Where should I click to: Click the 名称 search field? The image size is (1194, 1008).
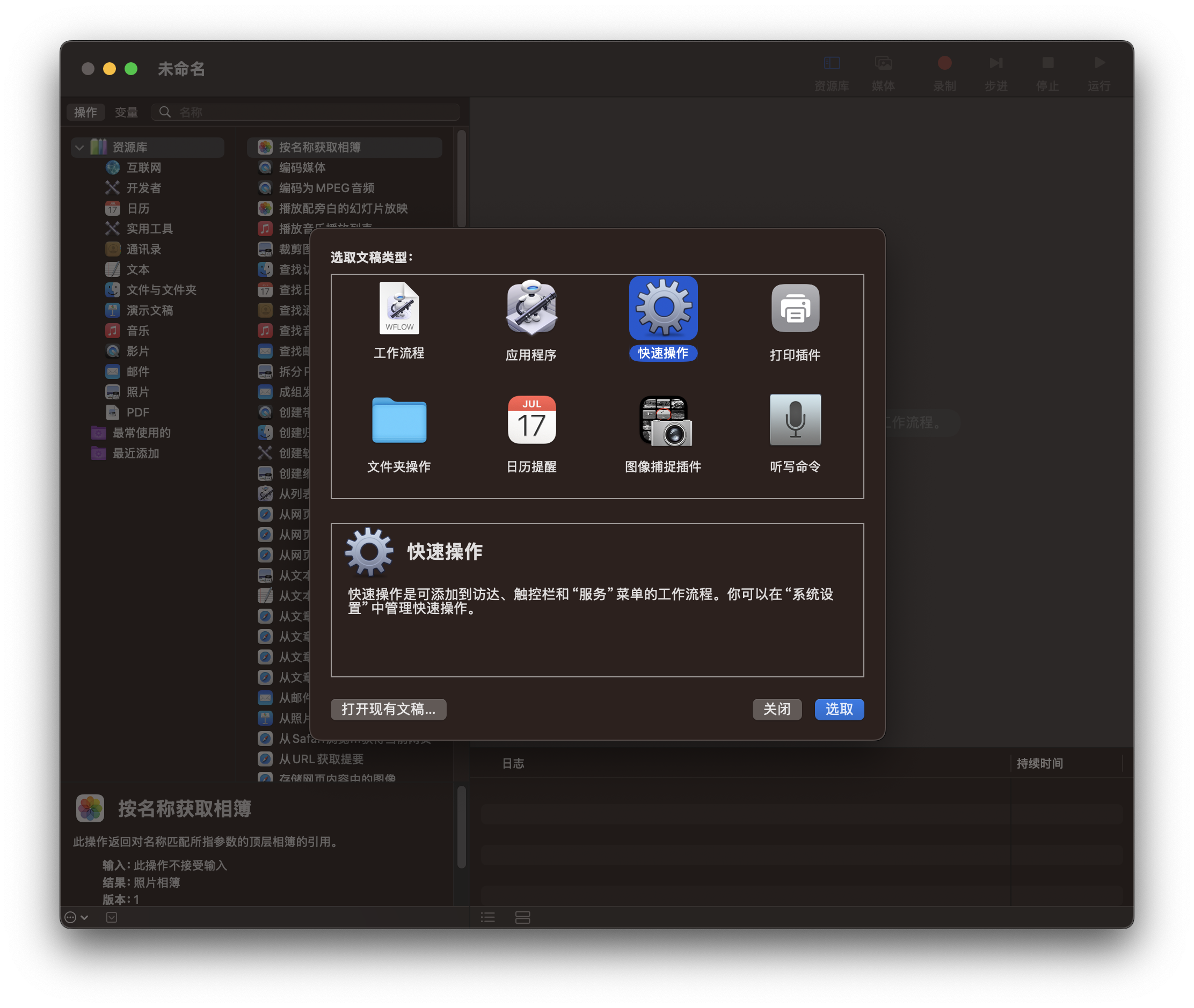[315, 112]
